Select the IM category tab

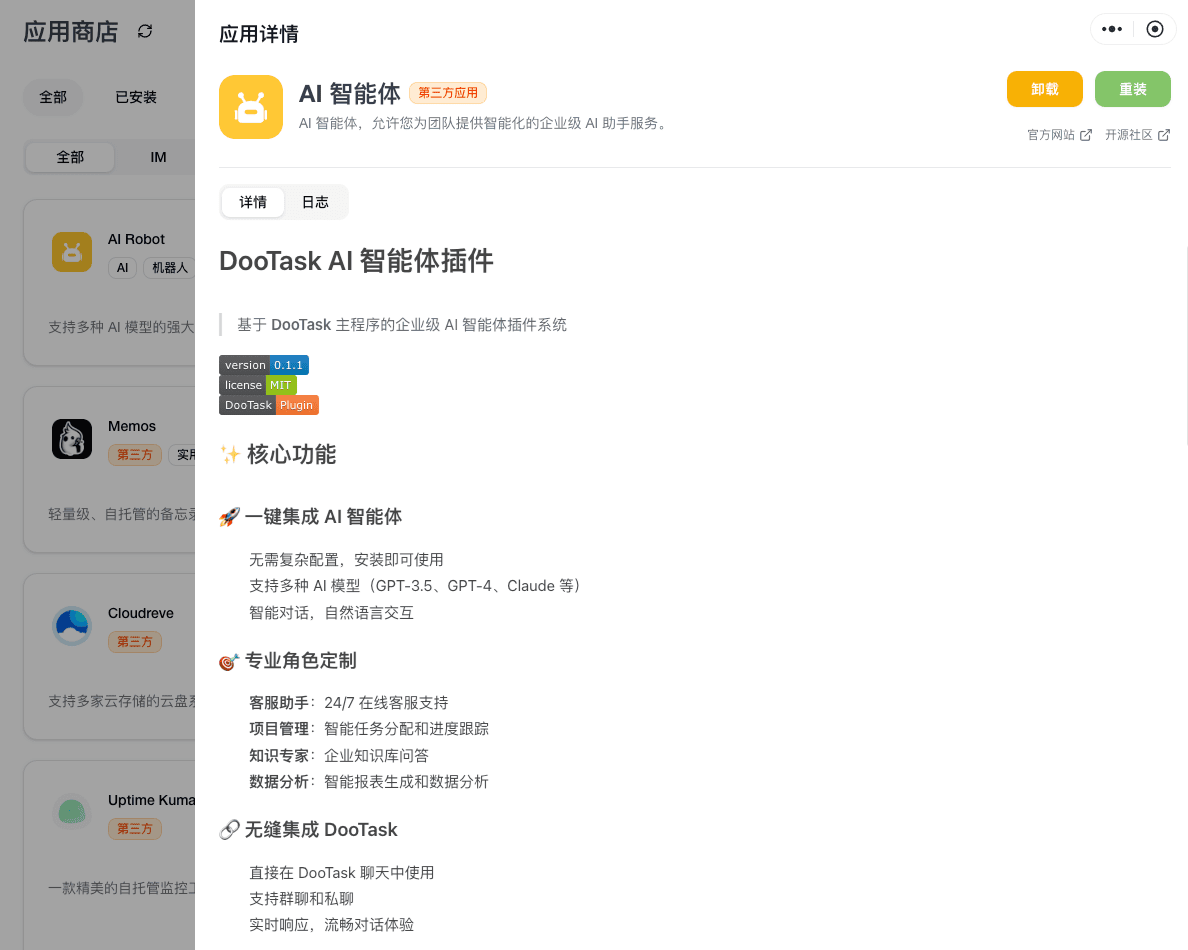[x=158, y=157]
